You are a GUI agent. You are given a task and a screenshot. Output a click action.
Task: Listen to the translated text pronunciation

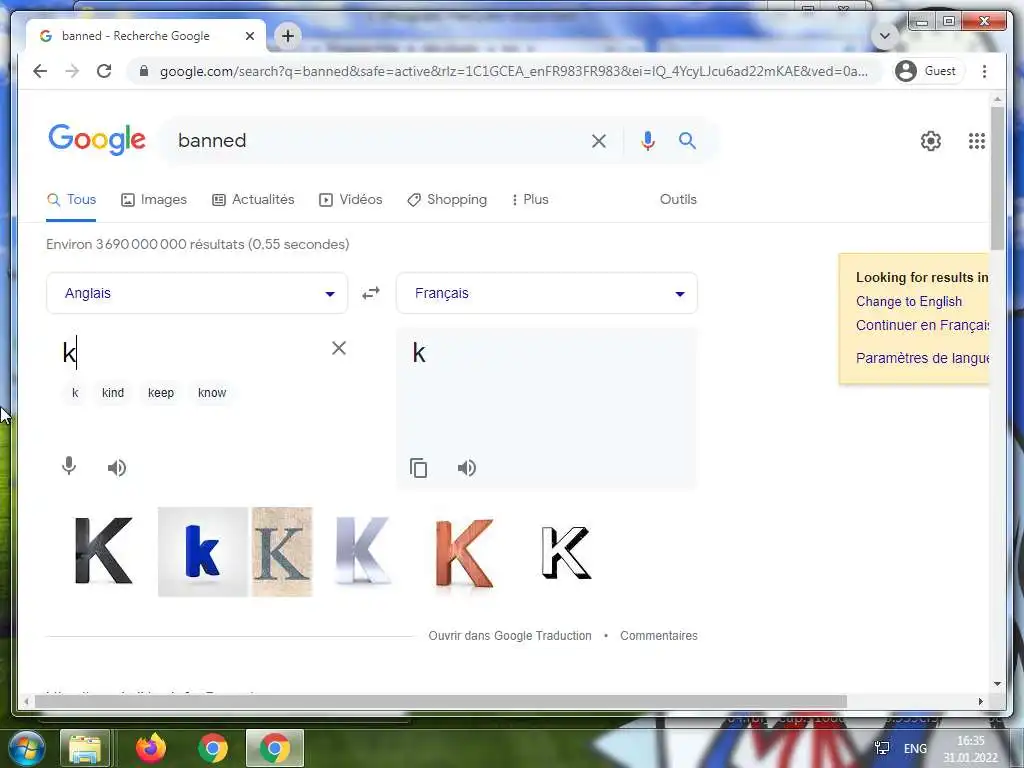tap(467, 468)
